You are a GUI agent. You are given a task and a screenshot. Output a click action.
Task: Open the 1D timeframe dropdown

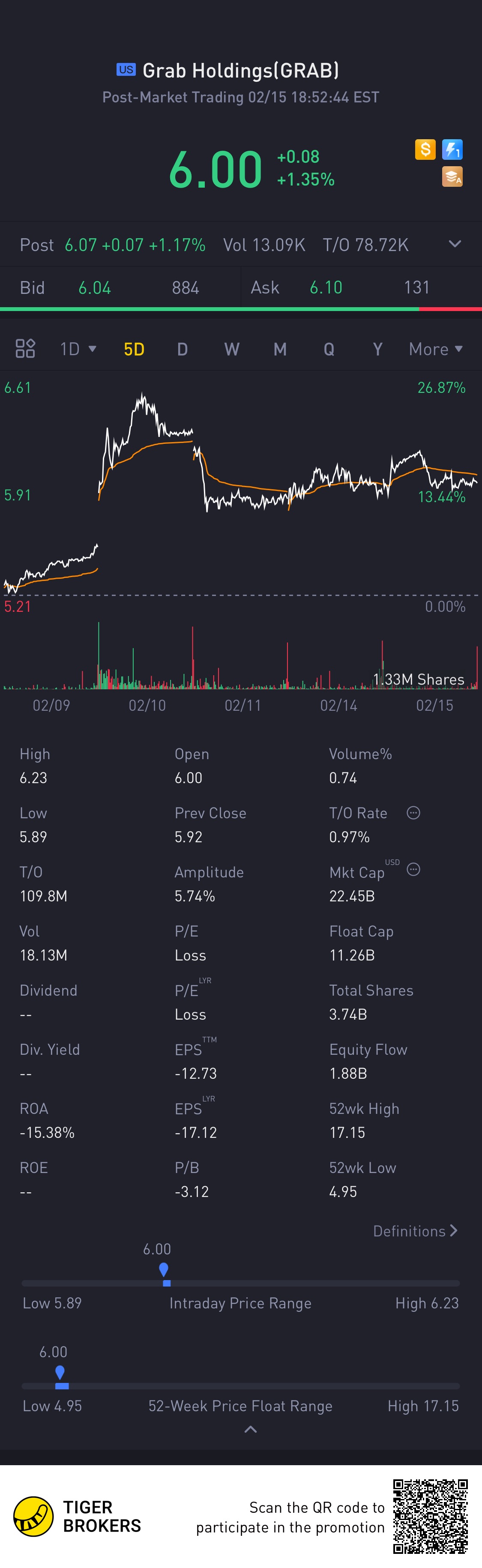78,349
